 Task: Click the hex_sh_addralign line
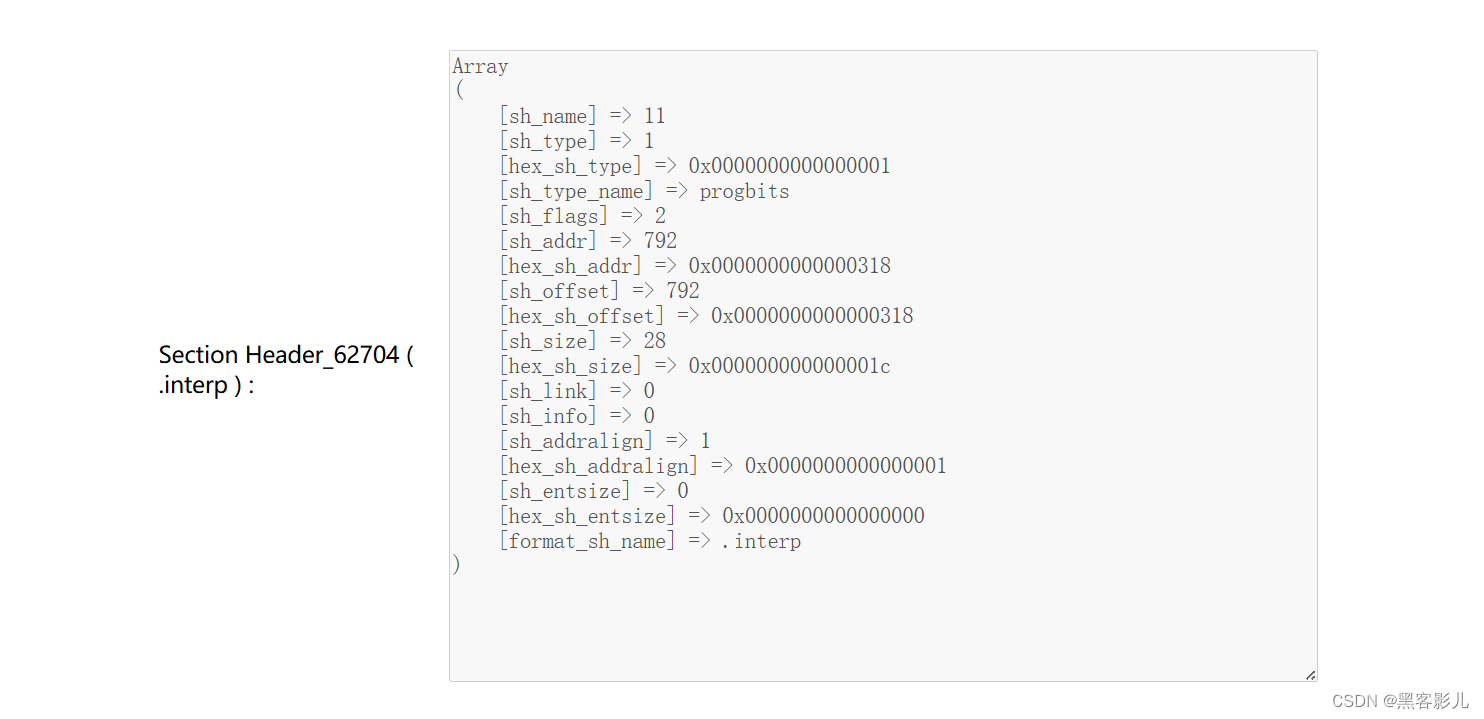click(x=722, y=467)
